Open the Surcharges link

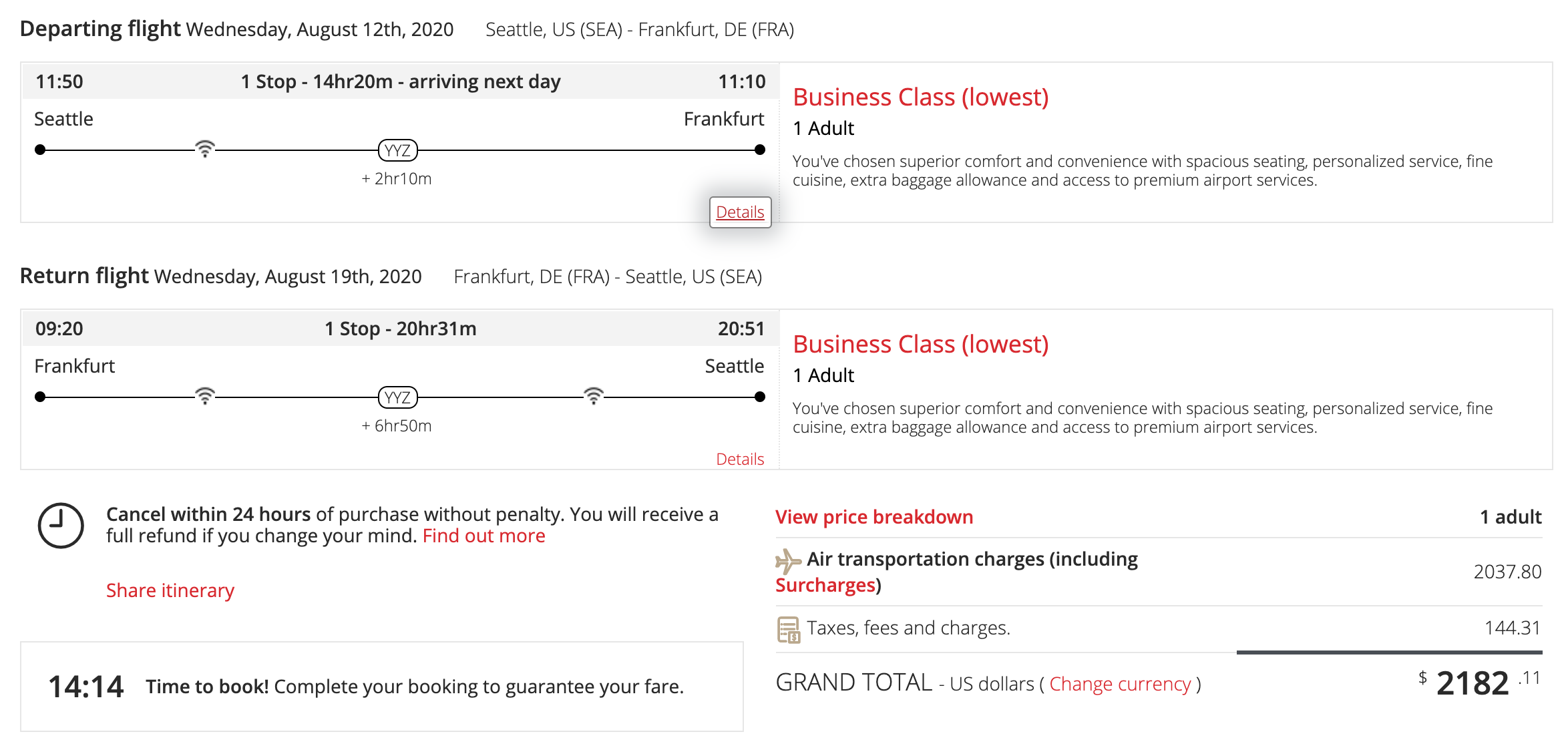click(x=825, y=585)
